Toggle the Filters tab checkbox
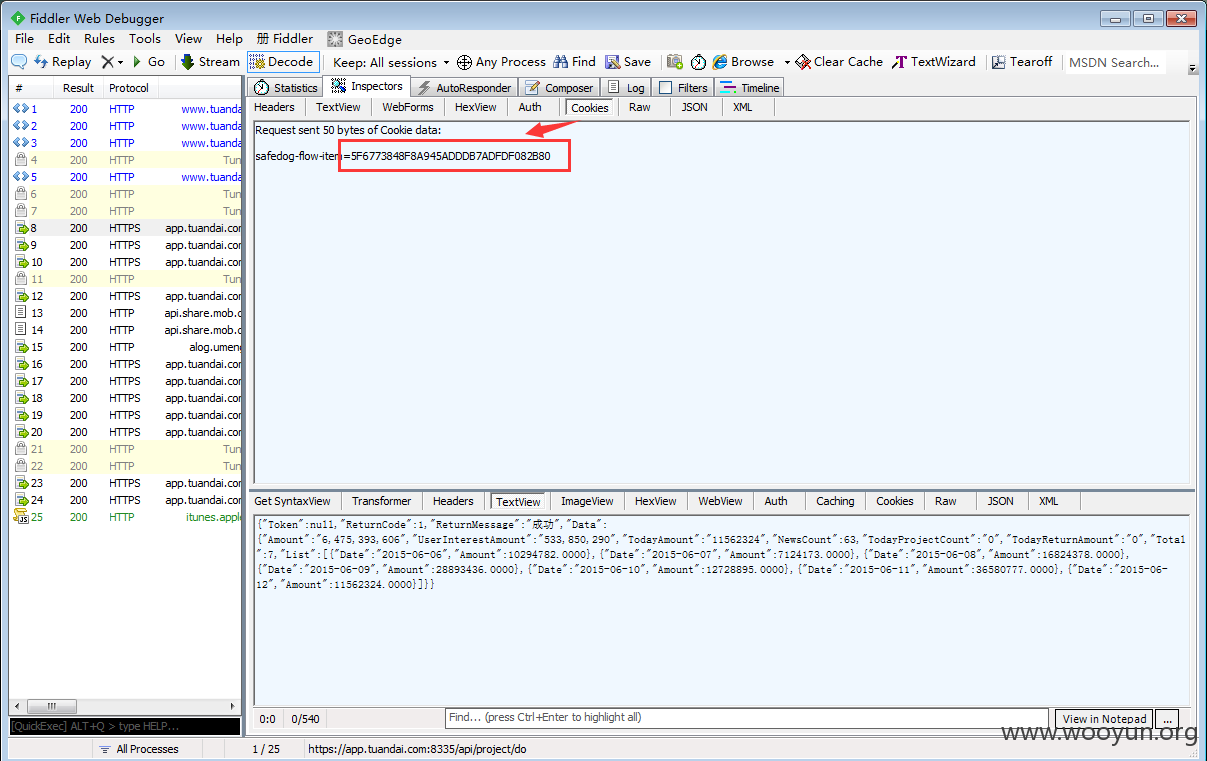 [x=665, y=88]
